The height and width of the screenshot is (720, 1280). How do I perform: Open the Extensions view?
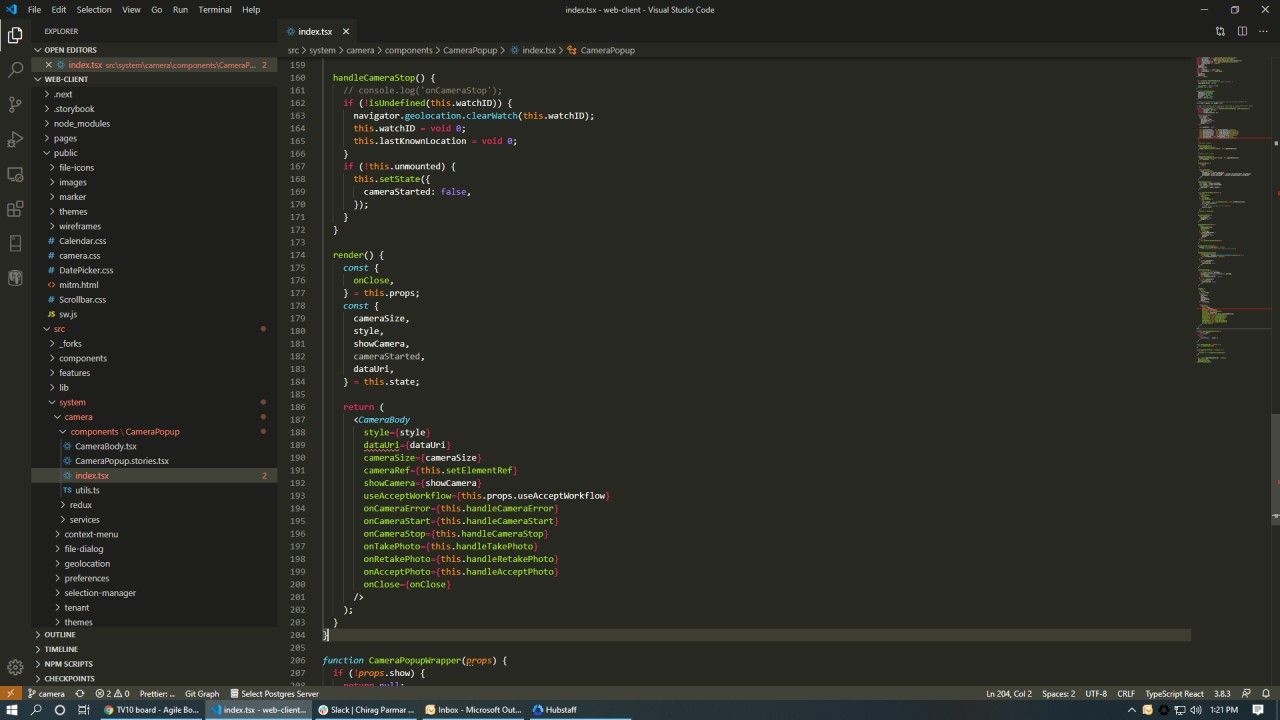tap(15, 209)
